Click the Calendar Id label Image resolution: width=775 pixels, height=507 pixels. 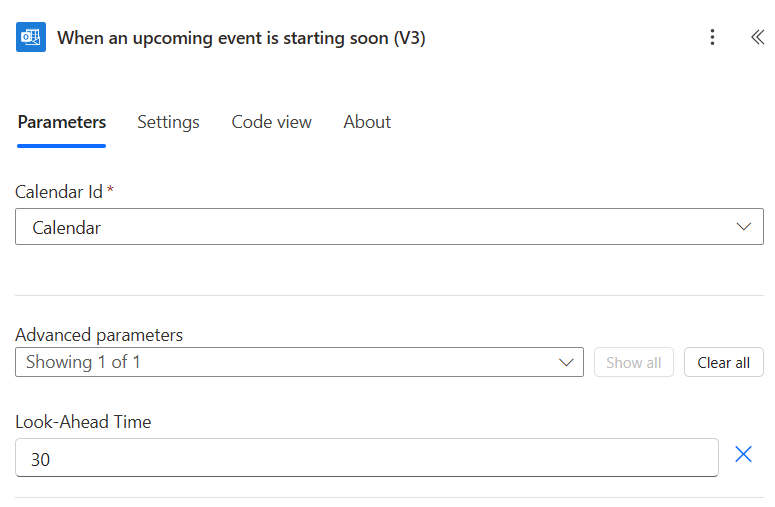click(59, 192)
